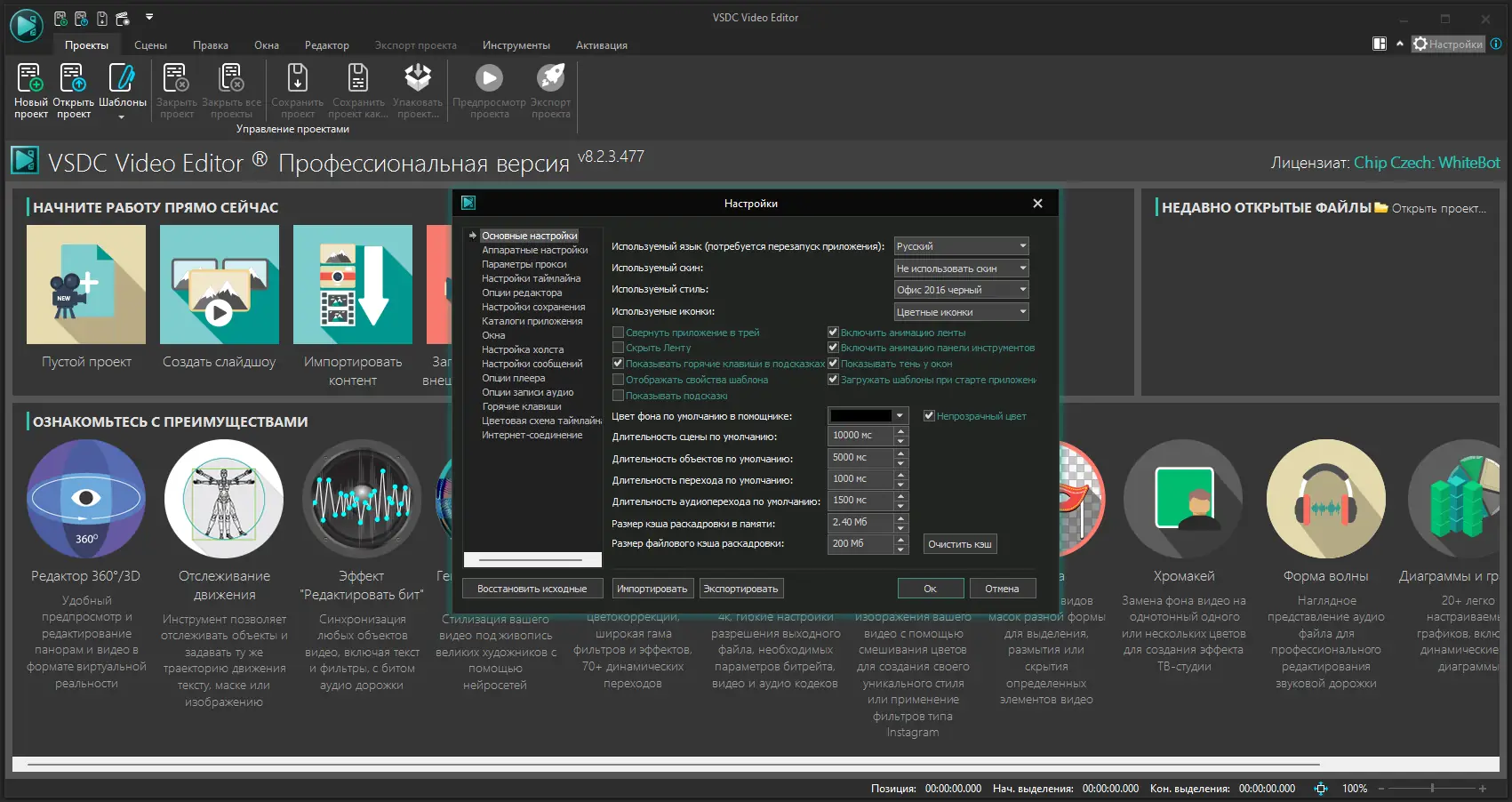Disable Включить анимацию панели инструментов

coord(833,348)
